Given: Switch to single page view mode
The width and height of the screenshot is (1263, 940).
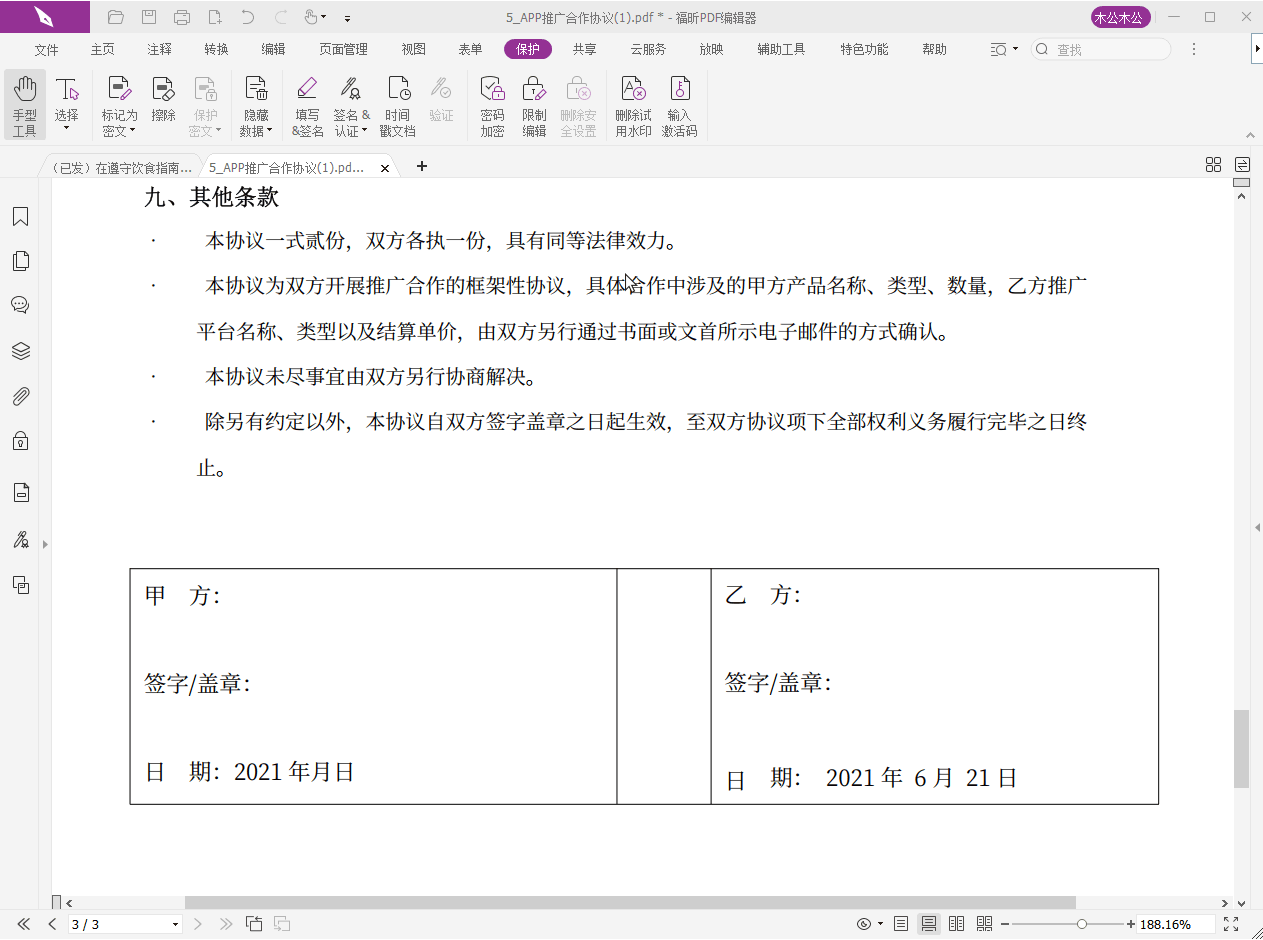Looking at the screenshot, I should pos(899,925).
